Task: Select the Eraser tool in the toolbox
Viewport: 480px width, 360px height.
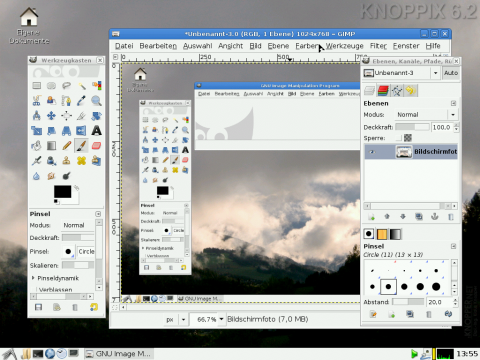Action: 97,146
